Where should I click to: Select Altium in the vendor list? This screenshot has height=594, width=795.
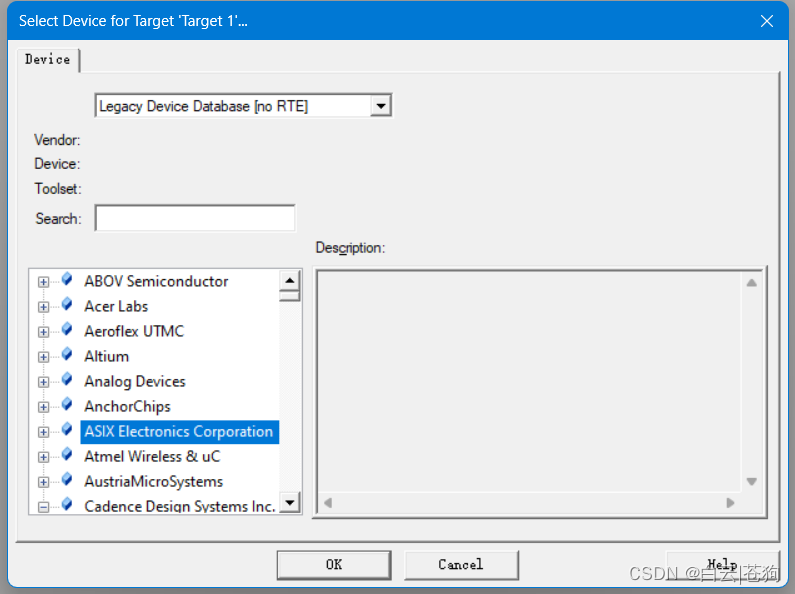point(106,356)
